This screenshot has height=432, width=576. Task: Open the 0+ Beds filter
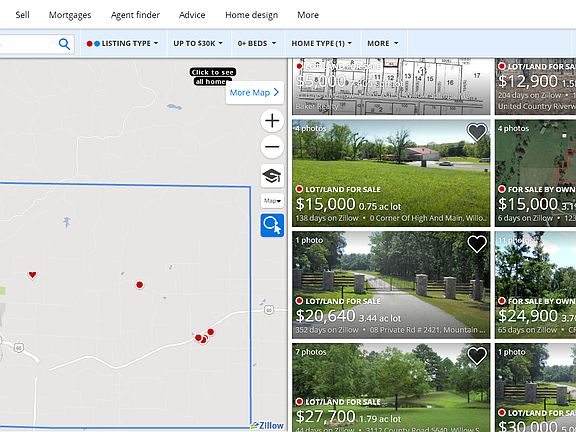pos(256,43)
